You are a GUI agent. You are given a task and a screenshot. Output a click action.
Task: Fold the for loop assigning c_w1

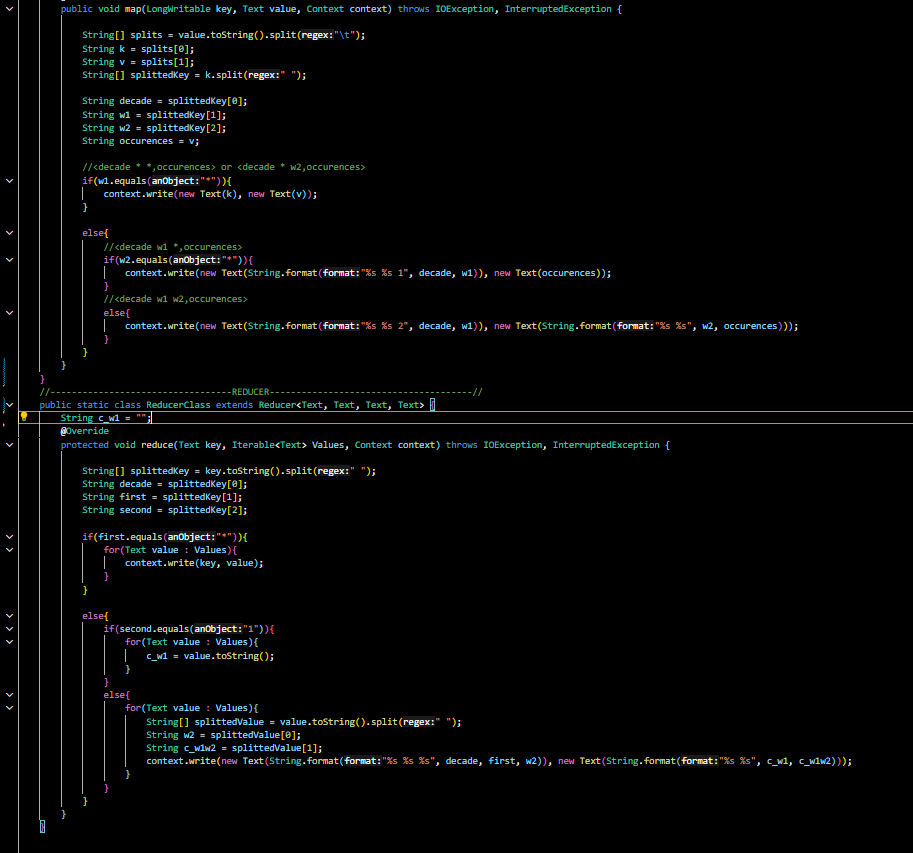click(10, 641)
